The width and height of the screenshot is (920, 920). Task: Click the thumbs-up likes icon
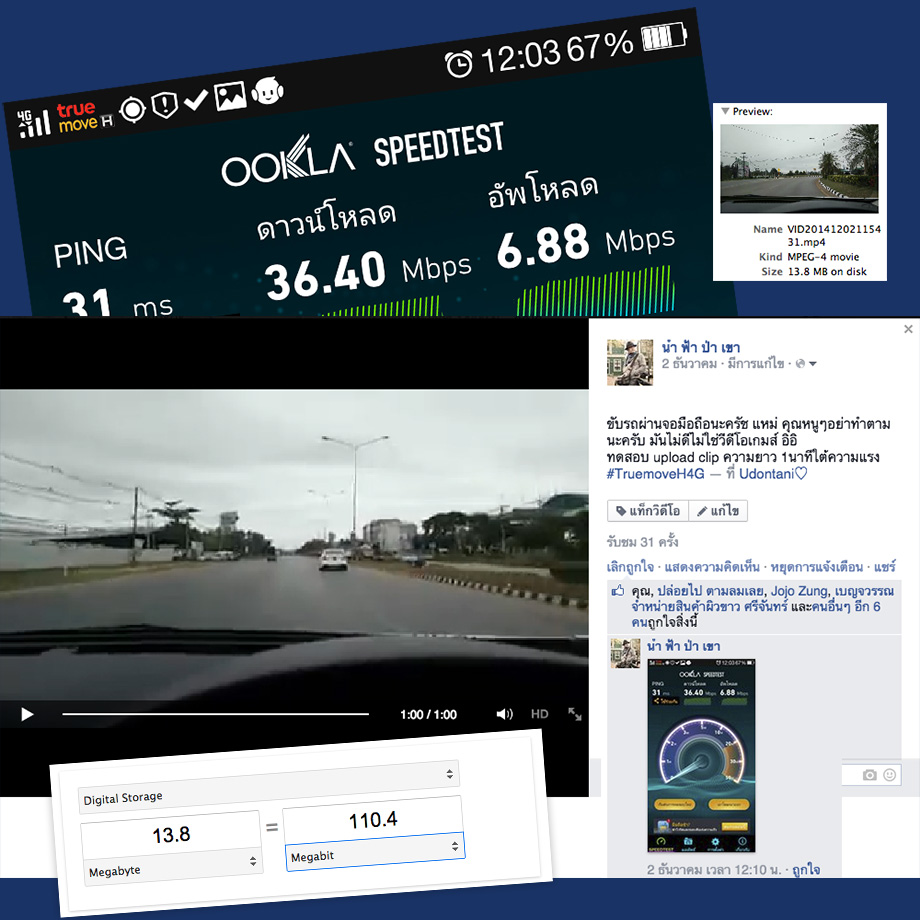pyautogui.click(x=618, y=591)
